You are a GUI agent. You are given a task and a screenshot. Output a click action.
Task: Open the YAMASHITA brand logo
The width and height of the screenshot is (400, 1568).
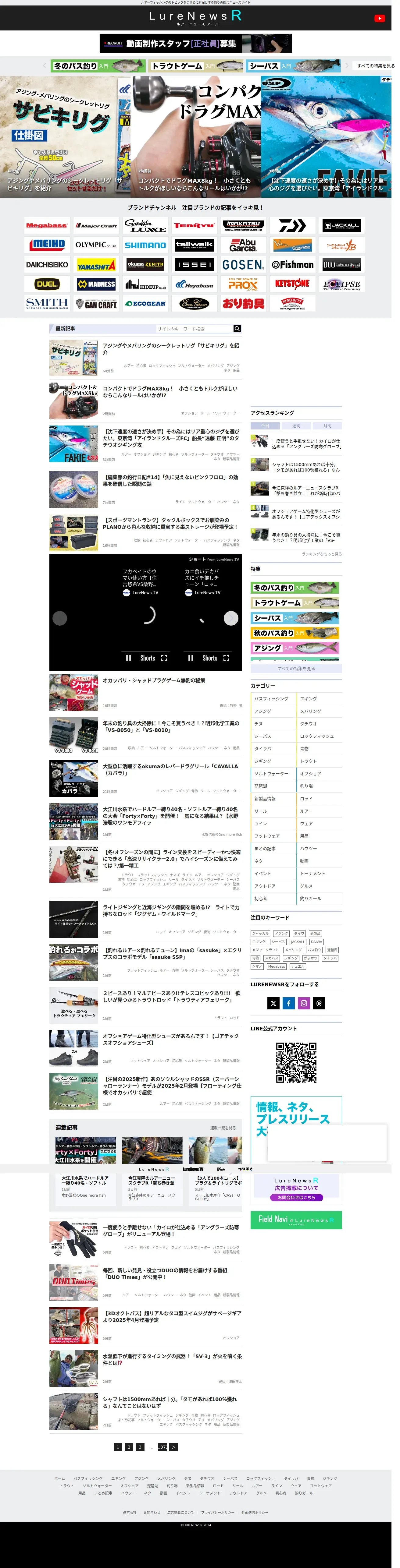tap(96, 265)
